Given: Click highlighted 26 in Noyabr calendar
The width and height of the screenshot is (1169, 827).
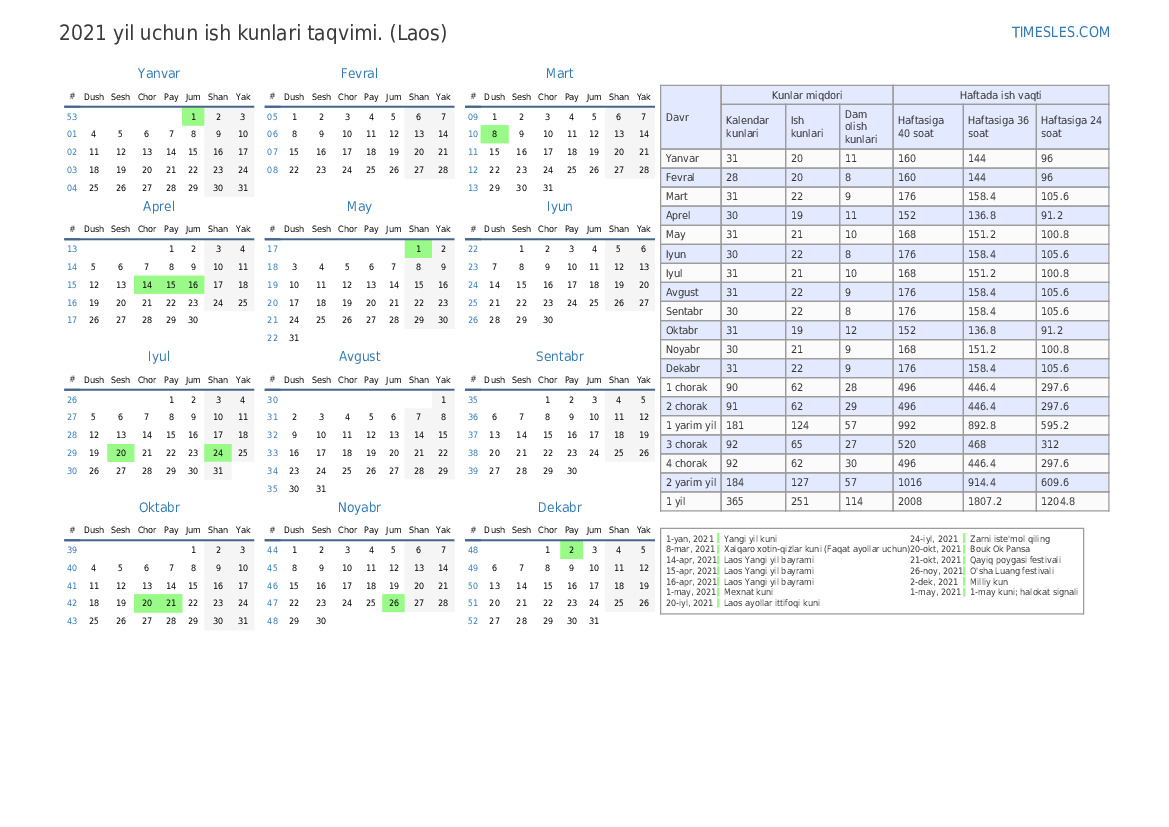Looking at the screenshot, I should click(394, 603).
